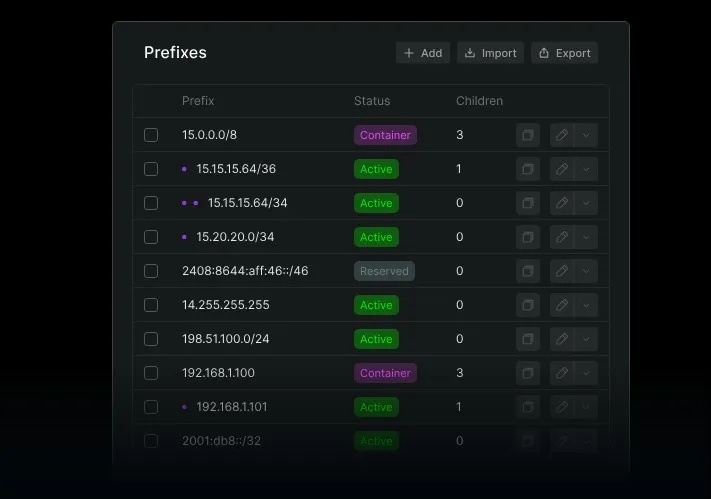Click the Container status badge on 15.0.0.0/8
Viewport: 711px width, 499px height.
[x=385, y=135]
